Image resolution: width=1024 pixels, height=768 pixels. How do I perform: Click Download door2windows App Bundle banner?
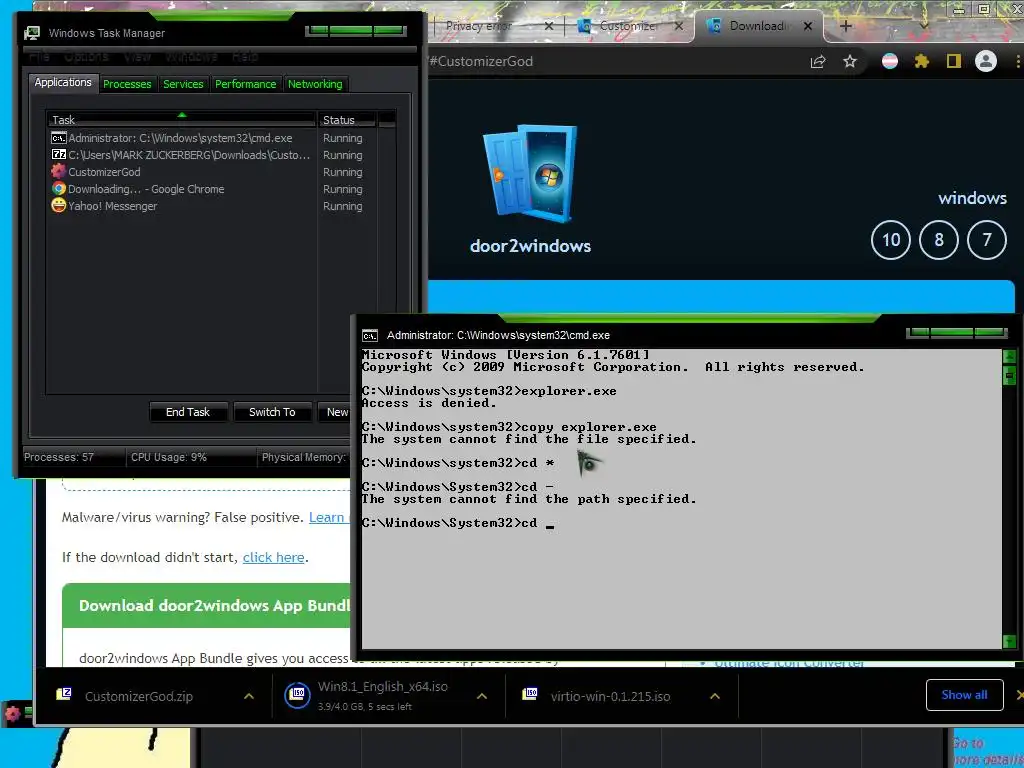click(x=206, y=605)
